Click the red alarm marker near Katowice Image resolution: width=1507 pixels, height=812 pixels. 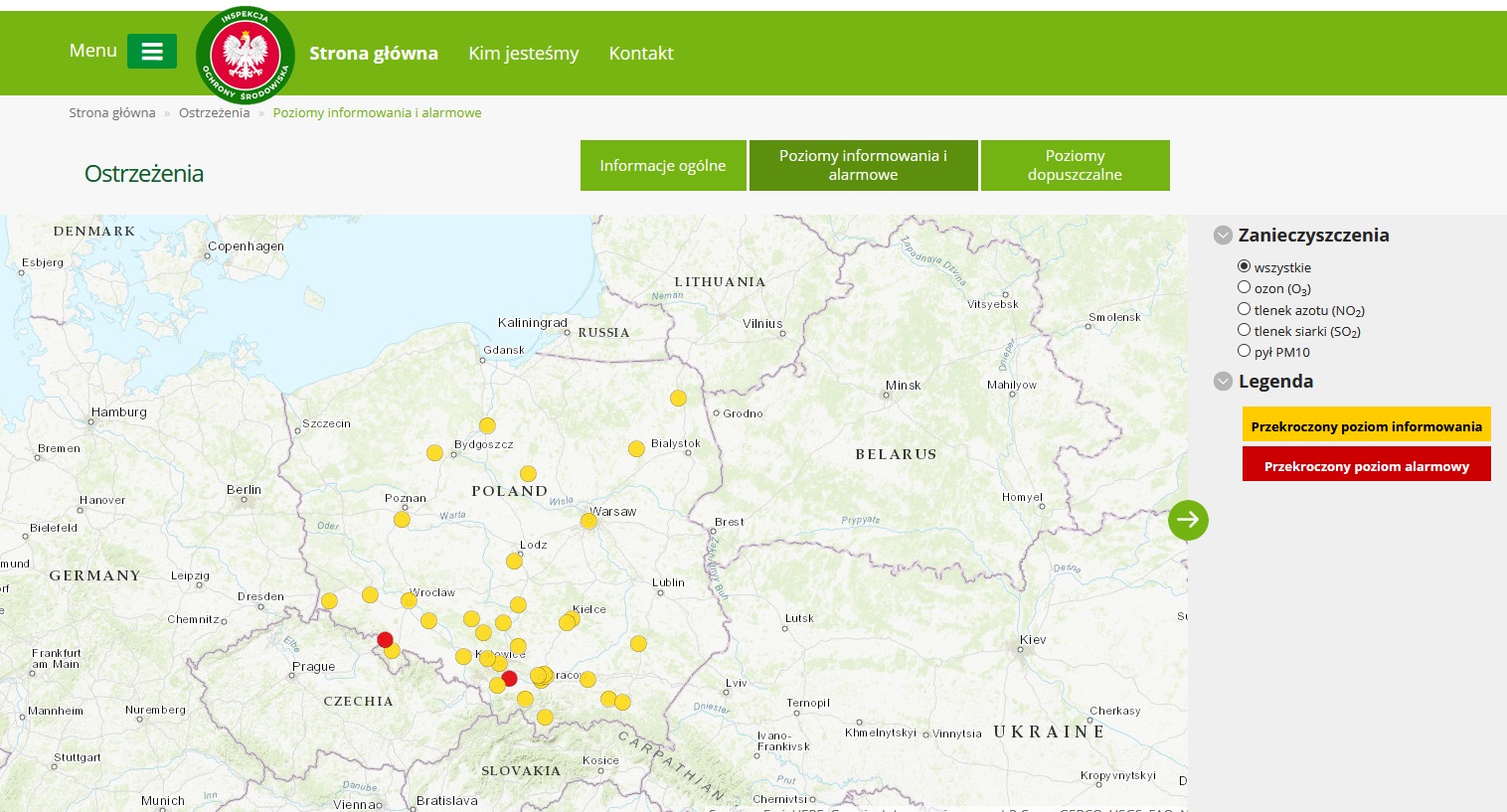tap(509, 679)
